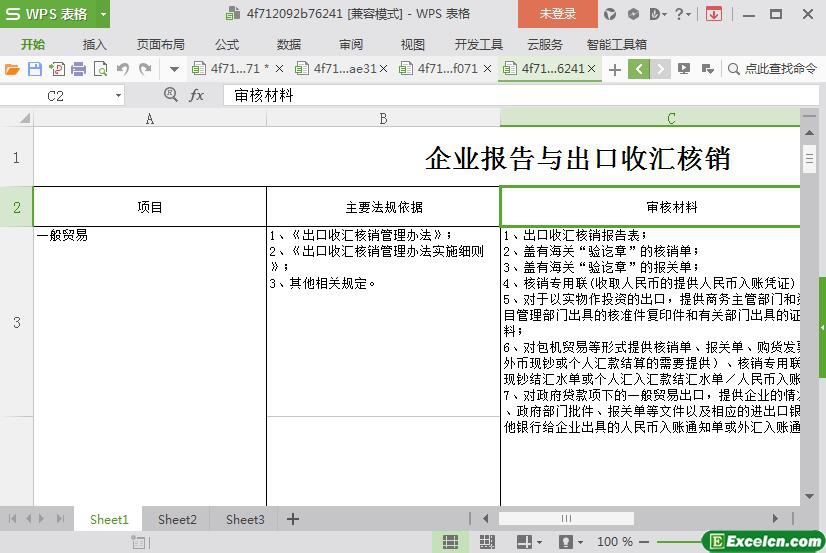The height and width of the screenshot is (553, 826).
Task: Click the Print Preview icon
Action: coord(100,69)
